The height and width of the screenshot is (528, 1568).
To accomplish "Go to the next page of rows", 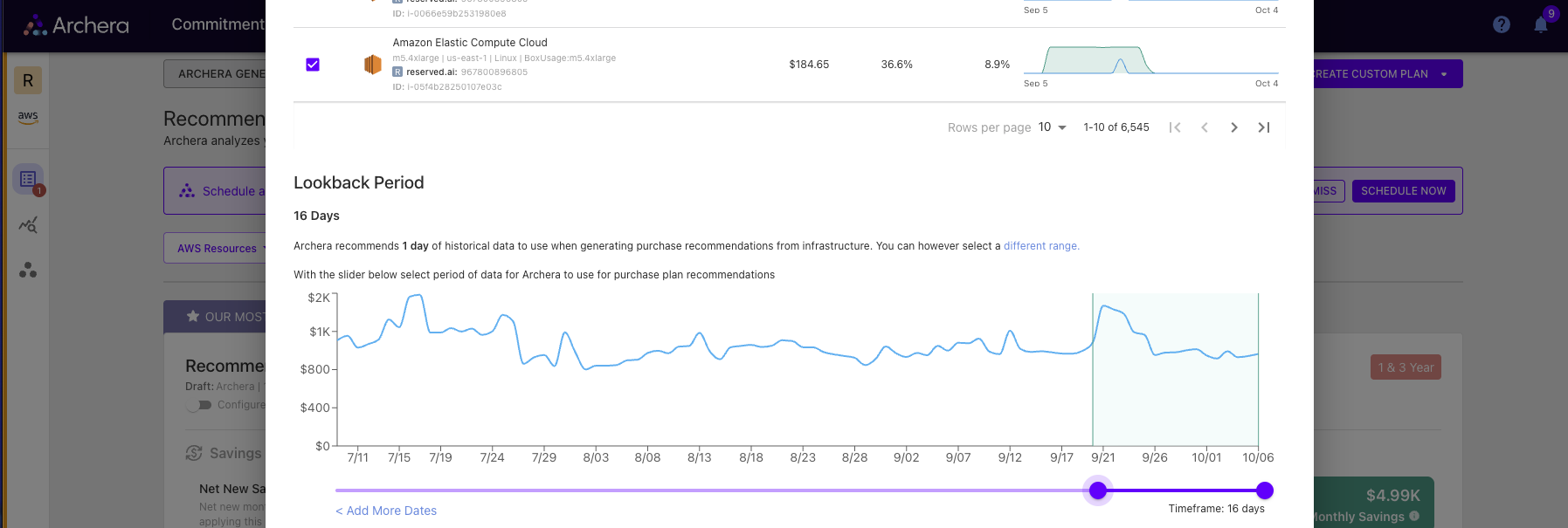I will (1234, 127).
